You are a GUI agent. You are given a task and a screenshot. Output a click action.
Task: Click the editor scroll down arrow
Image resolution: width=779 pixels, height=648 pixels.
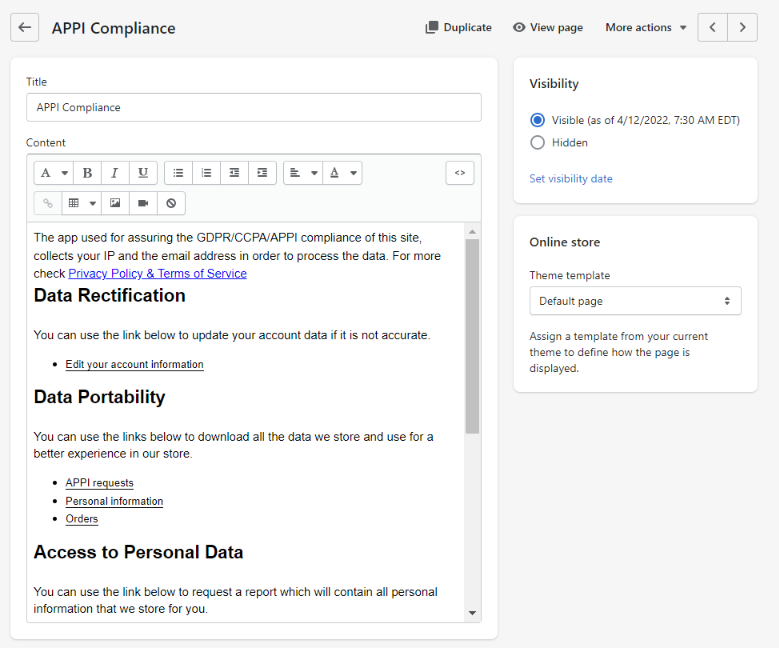point(472,613)
